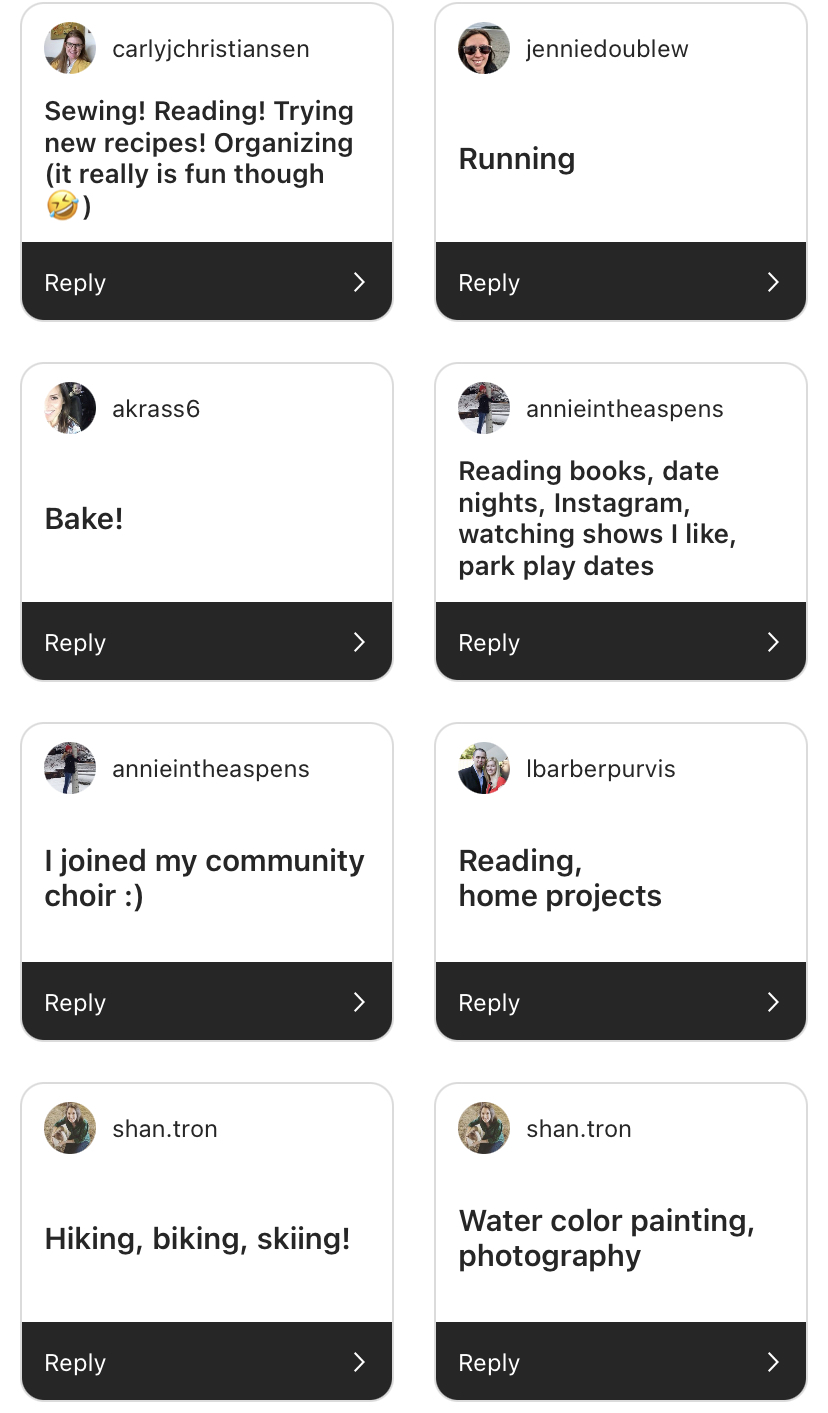Viewport: 828px width, 1413px height.
Task: Tap jenniedoublew's avatar photo
Action: [x=484, y=48]
